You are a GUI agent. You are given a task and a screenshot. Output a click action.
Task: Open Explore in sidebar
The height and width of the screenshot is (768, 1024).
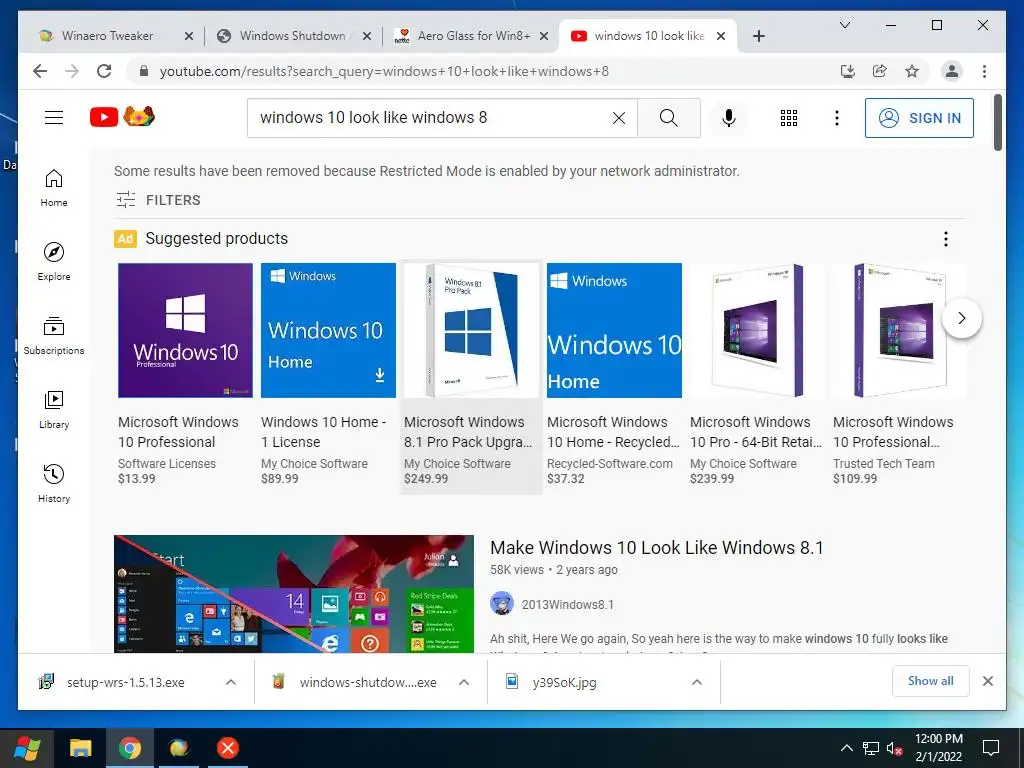(x=54, y=262)
